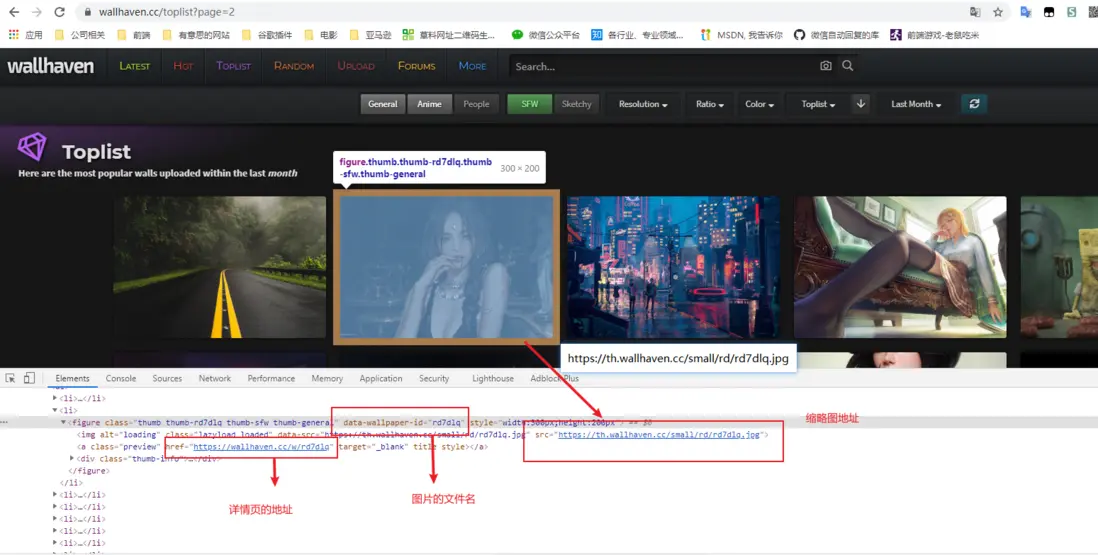
Task: Open the highlighted rd7dlq woman wallpaper thumbnail
Action: tap(446, 267)
